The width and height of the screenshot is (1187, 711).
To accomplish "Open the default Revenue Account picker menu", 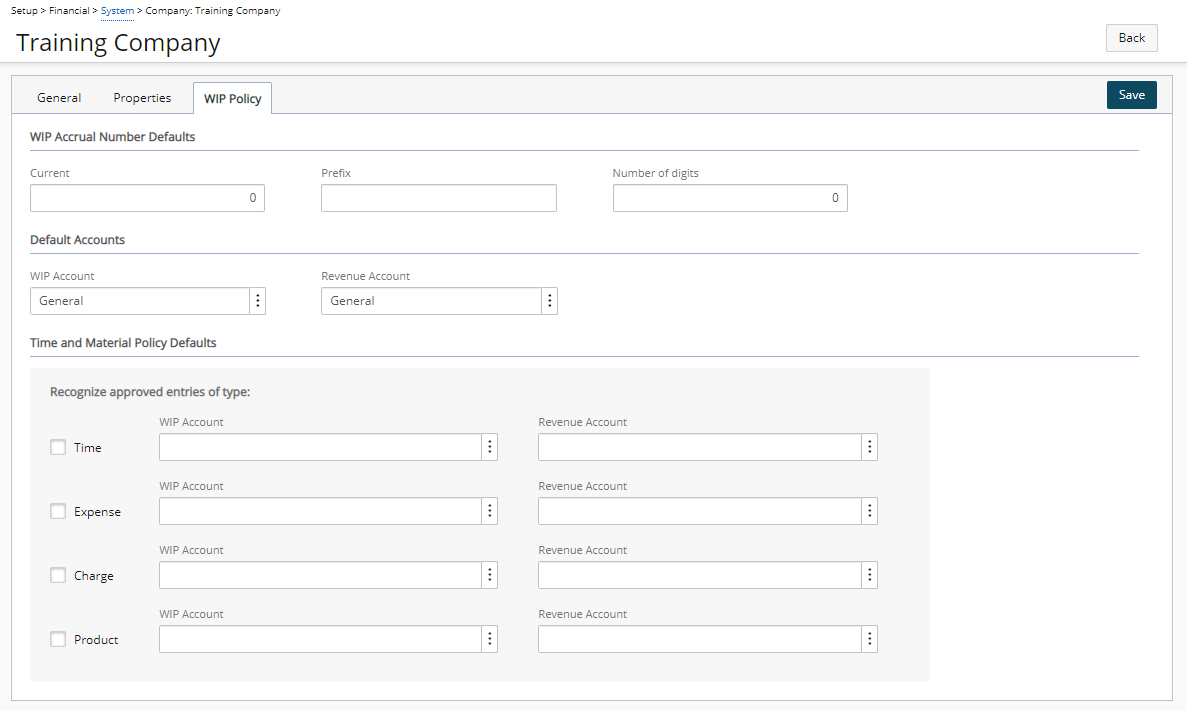I will [550, 301].
